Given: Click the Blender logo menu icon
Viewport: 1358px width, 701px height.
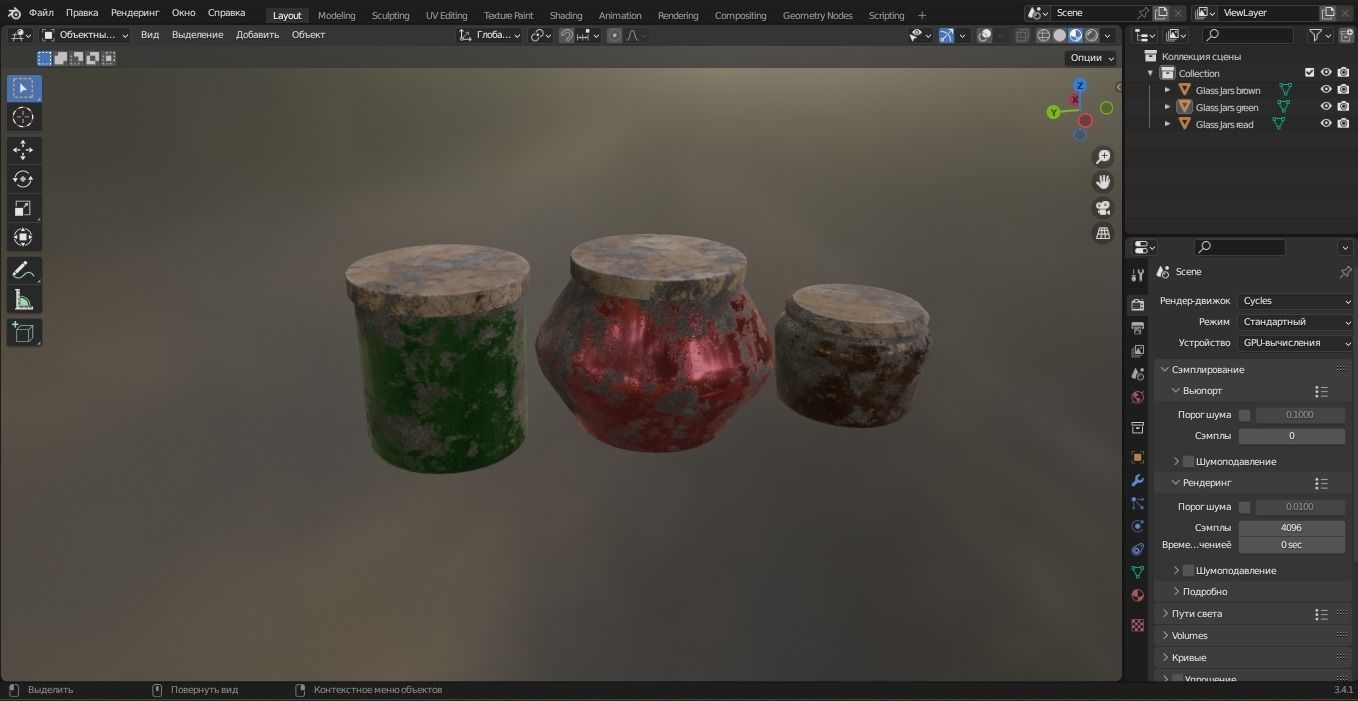Looking at the screenshot, I should 14,13.
